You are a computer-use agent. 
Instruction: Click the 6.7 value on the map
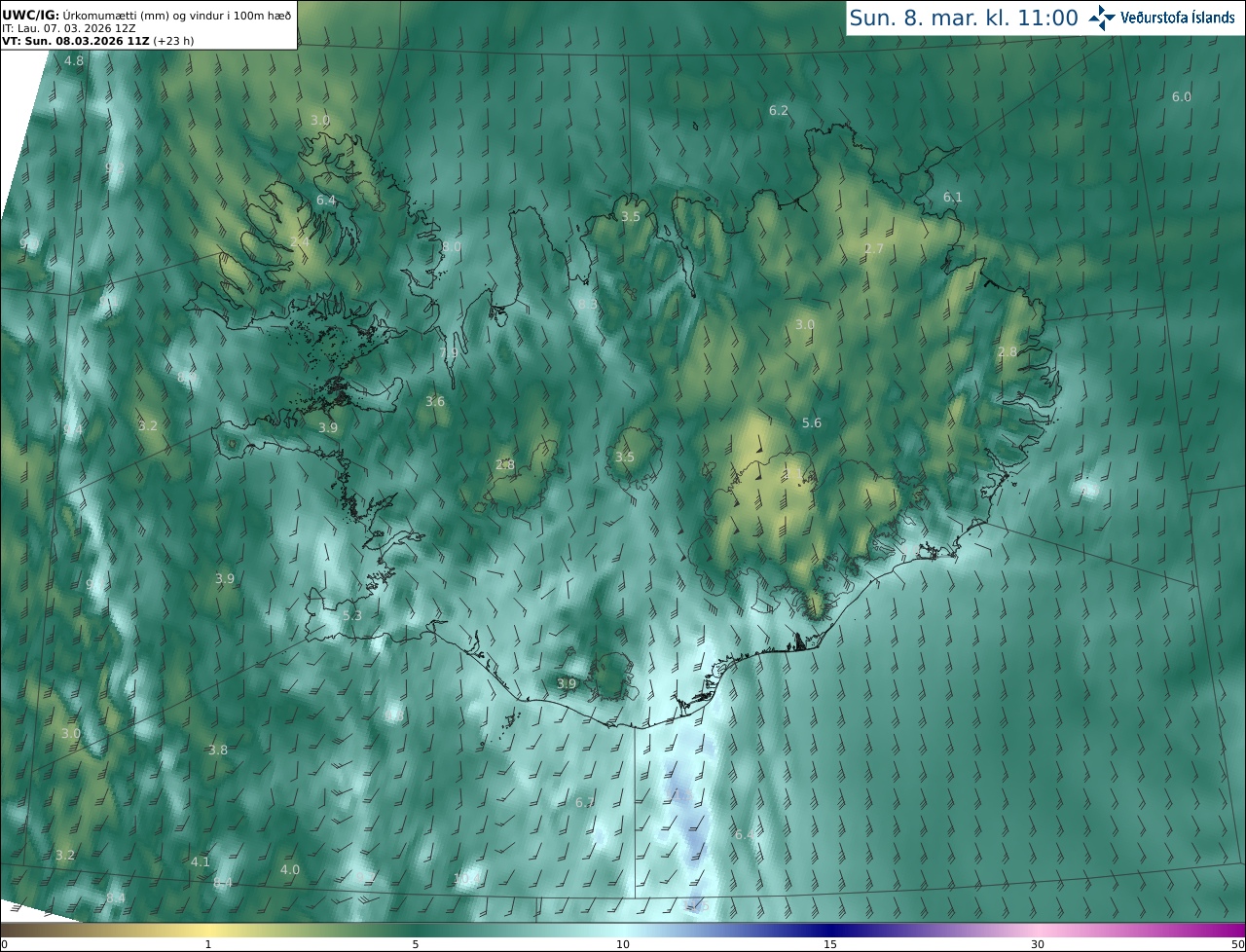point(585,803)
